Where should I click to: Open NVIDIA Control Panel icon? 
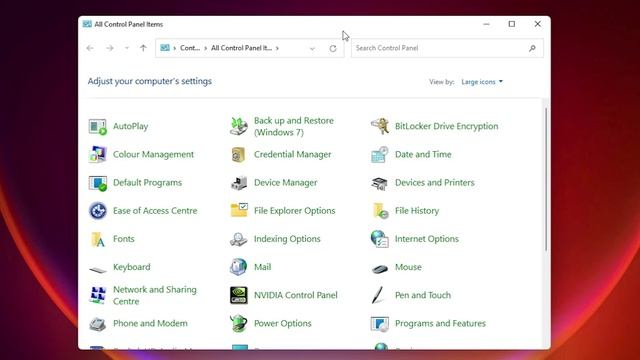click(x=238, y=295)
